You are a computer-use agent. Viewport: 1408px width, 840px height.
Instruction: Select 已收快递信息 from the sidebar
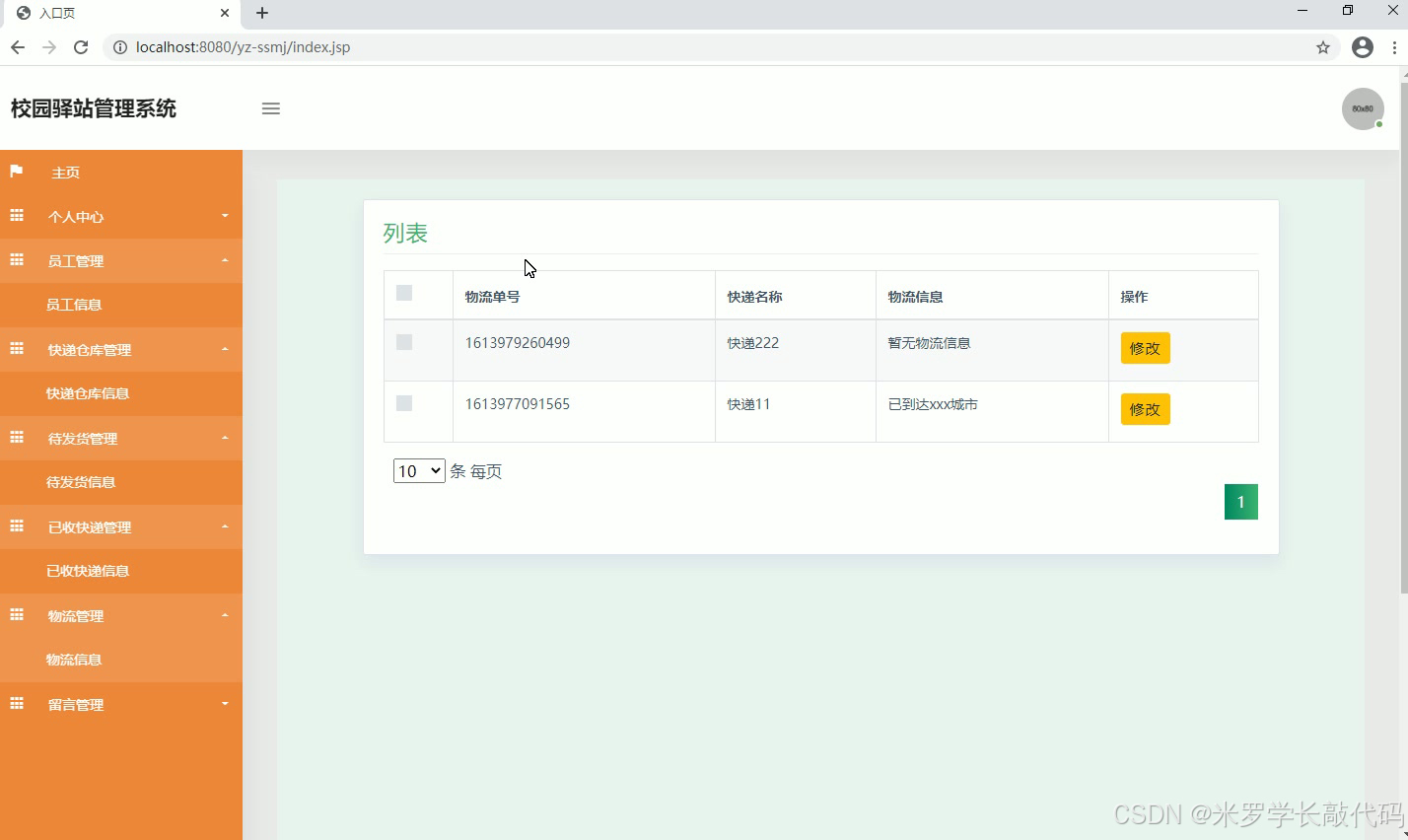click(86, 571)
